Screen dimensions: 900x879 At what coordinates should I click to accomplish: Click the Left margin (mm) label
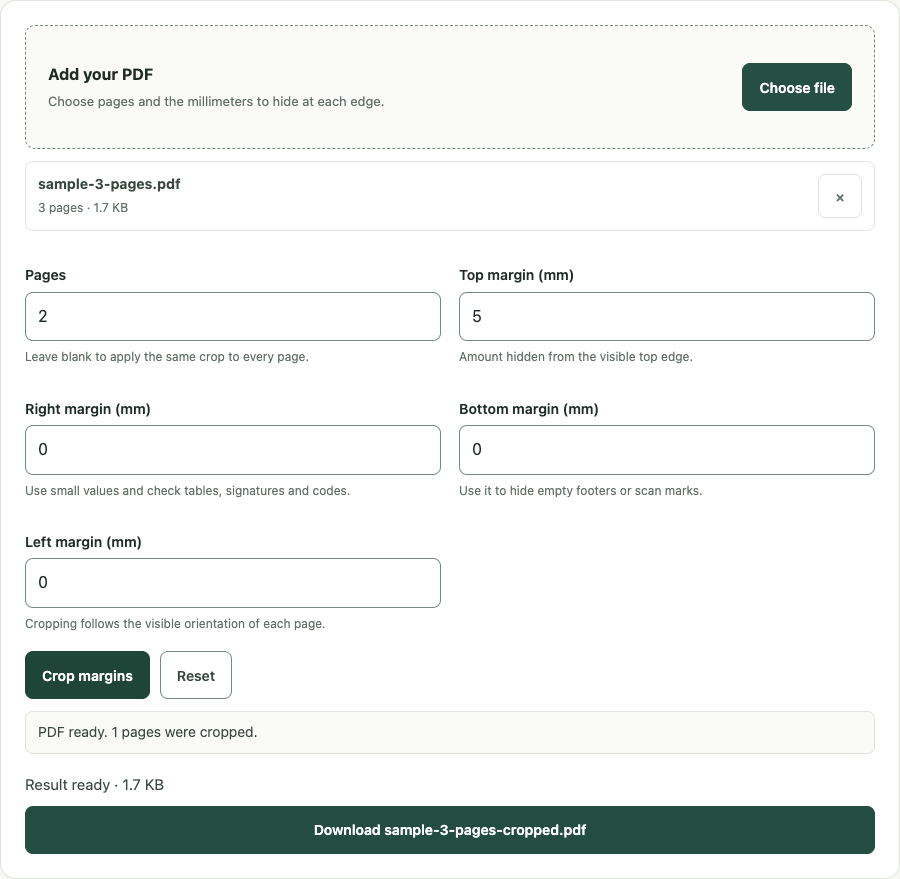pos(83,542)
